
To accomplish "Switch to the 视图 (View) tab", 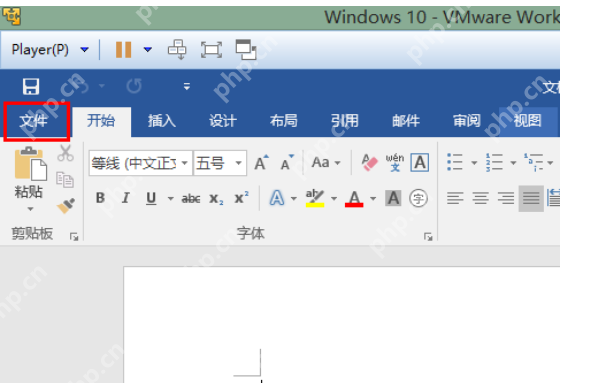I will (x=528, y=121).
